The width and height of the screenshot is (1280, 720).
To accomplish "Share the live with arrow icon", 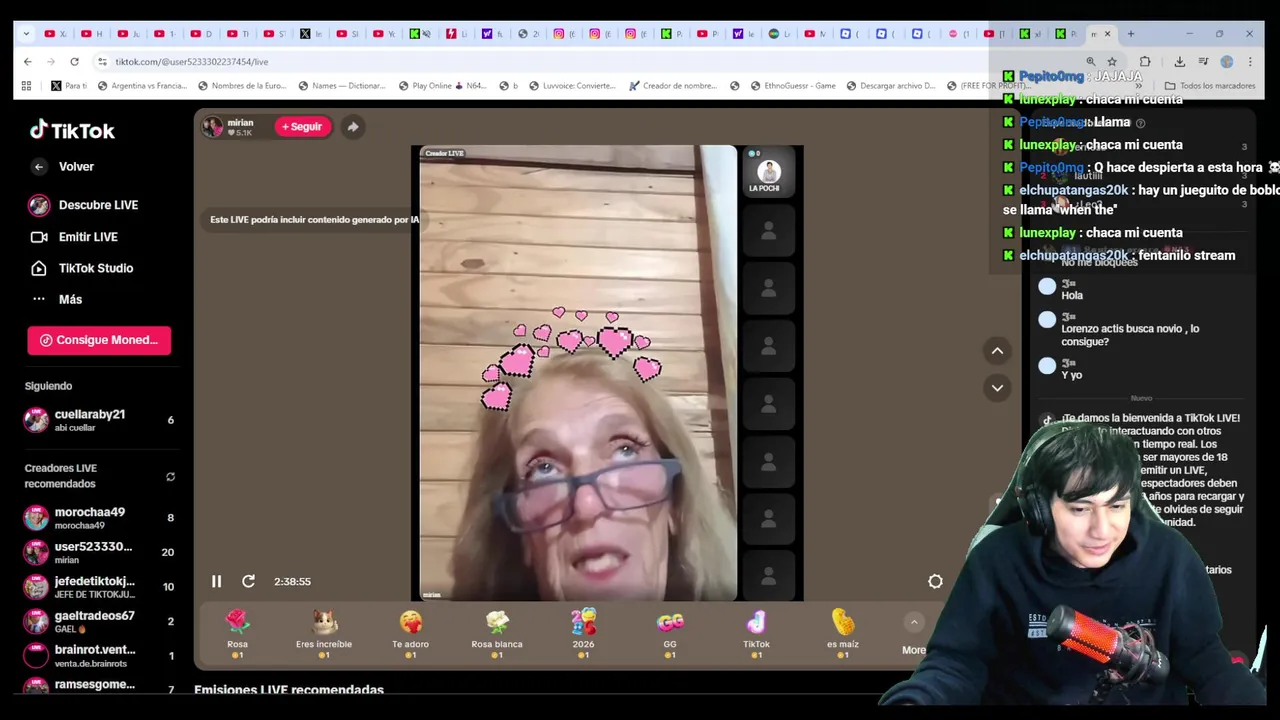I will pos(352,127).
